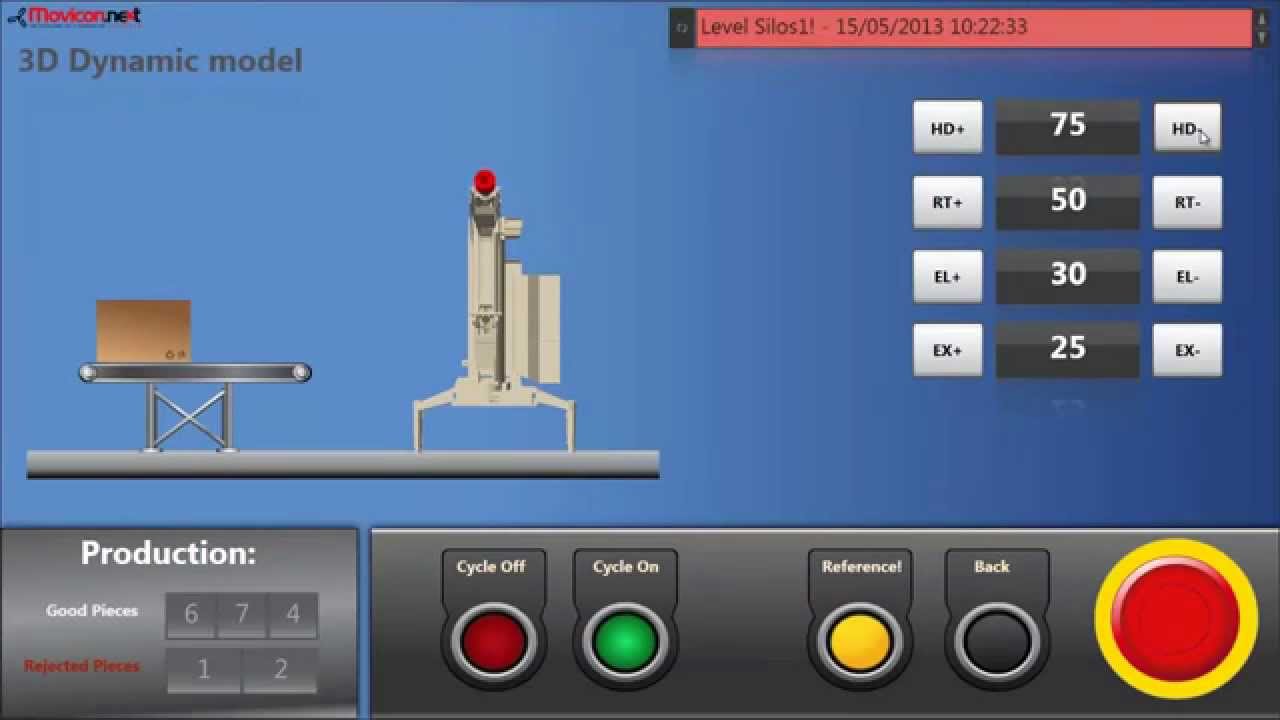Click the EL+ elevation button
Viewport: 1280px width, 720px height.
pos(947,277)
